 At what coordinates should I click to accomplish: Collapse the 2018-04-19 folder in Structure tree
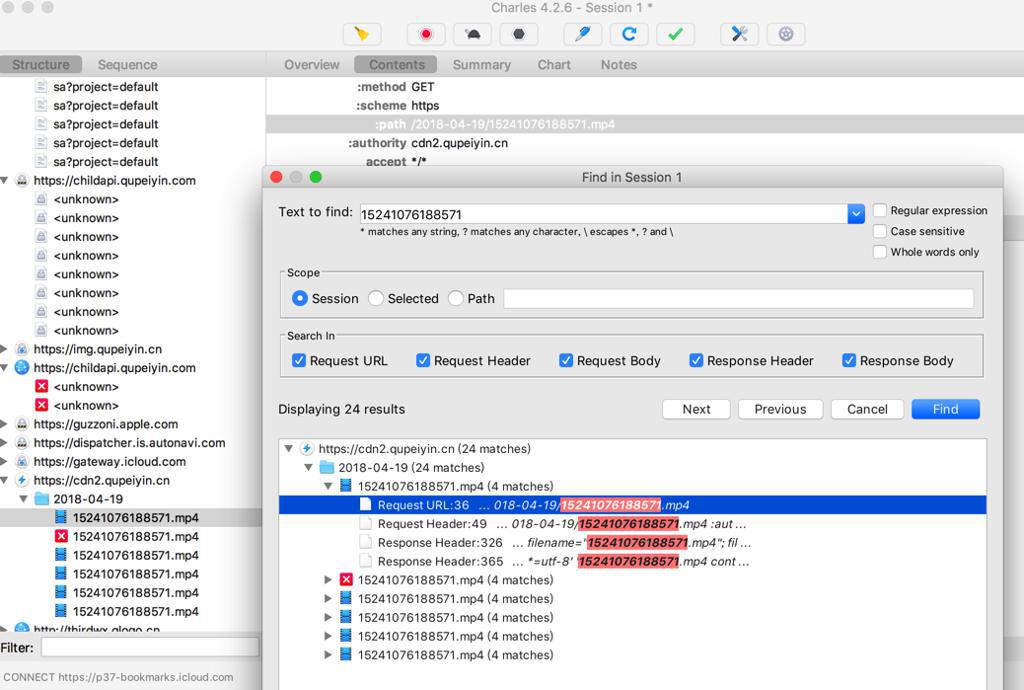[x=24, y=499]
